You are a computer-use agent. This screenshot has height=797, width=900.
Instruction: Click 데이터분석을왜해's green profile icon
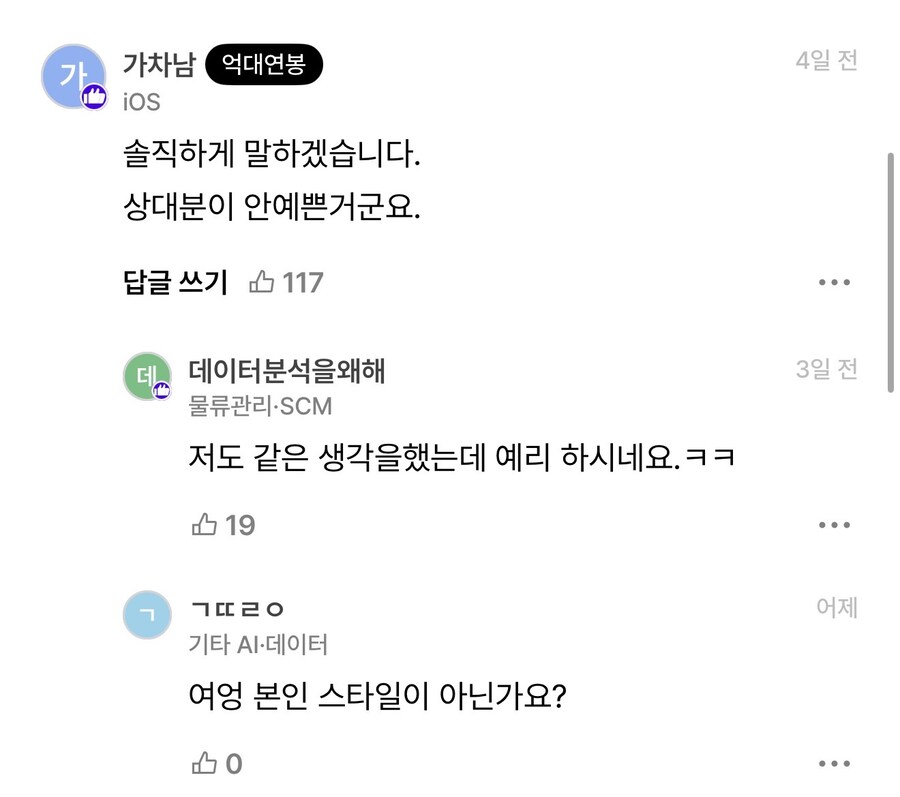pos(147,378)
